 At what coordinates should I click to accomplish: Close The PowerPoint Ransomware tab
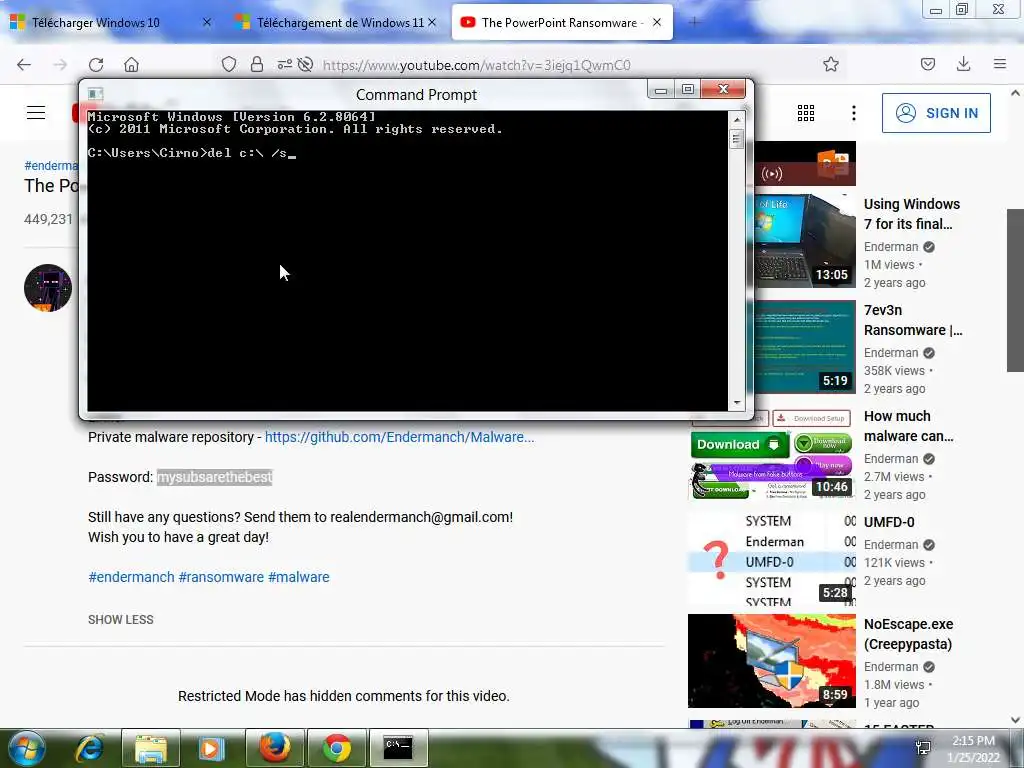coord(657,22)
